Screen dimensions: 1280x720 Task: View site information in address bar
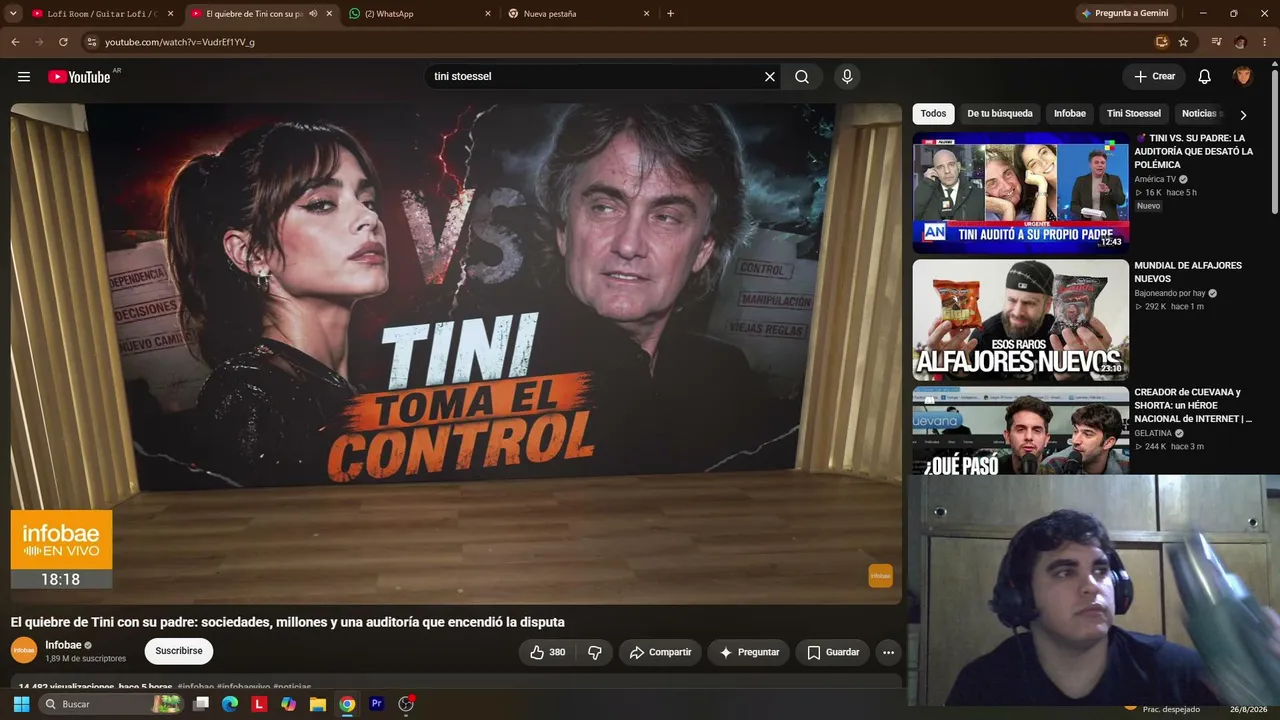(x=91, y=42)
